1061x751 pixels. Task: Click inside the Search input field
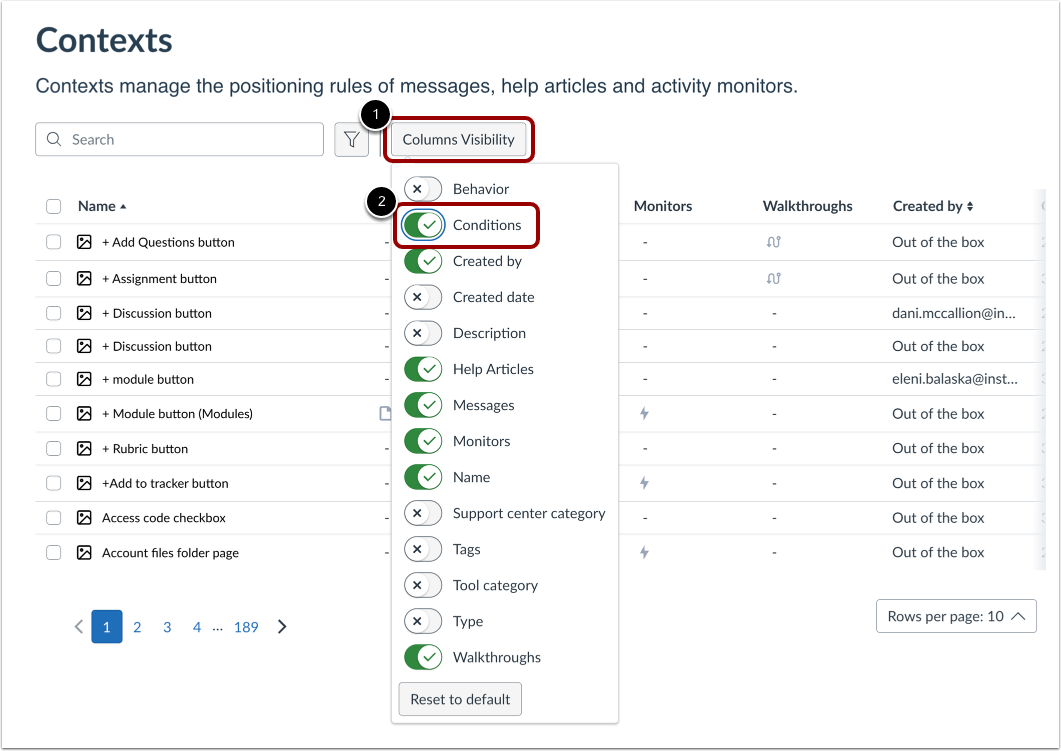coord(180,139)
